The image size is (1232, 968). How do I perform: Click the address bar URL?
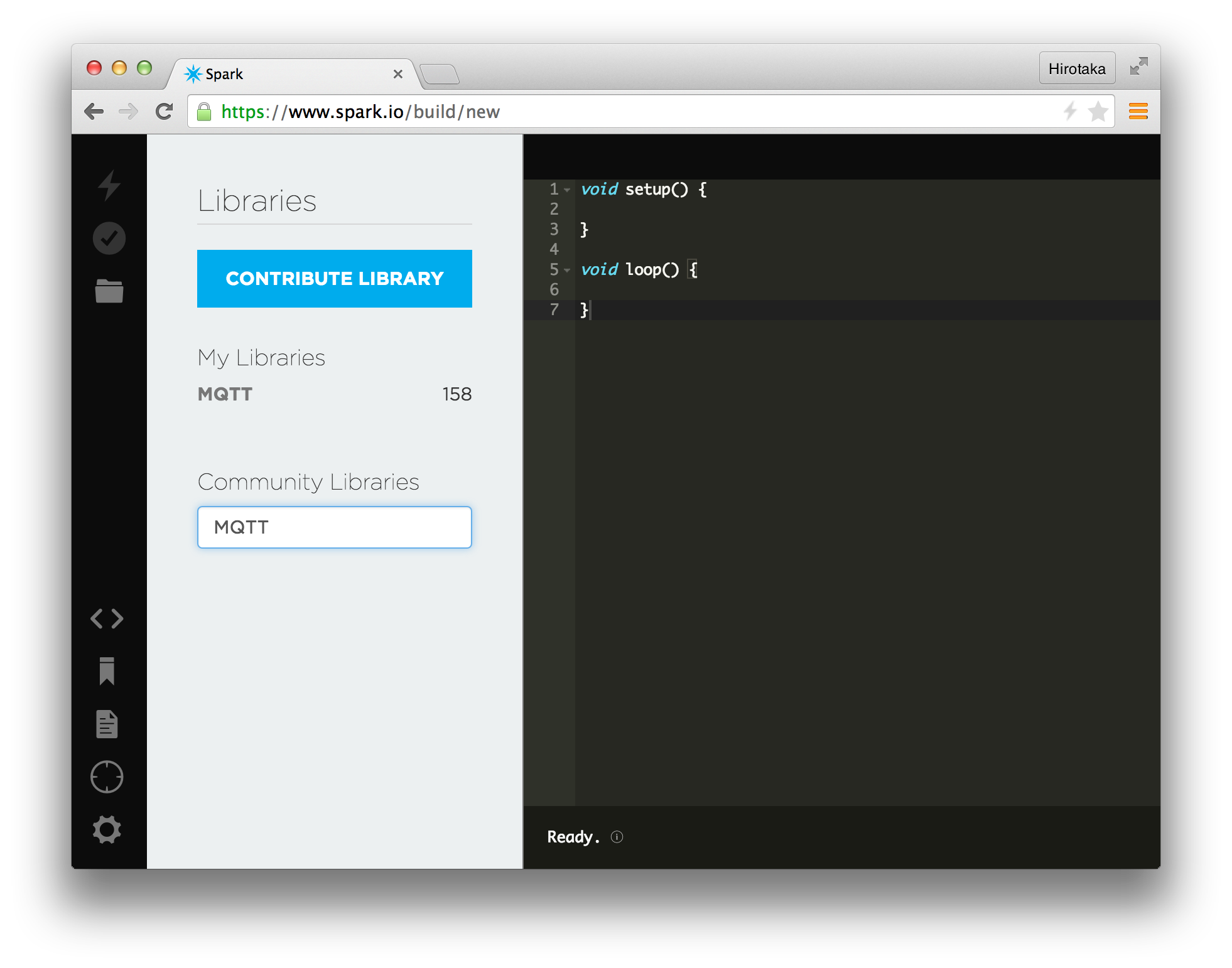[360, 112]
